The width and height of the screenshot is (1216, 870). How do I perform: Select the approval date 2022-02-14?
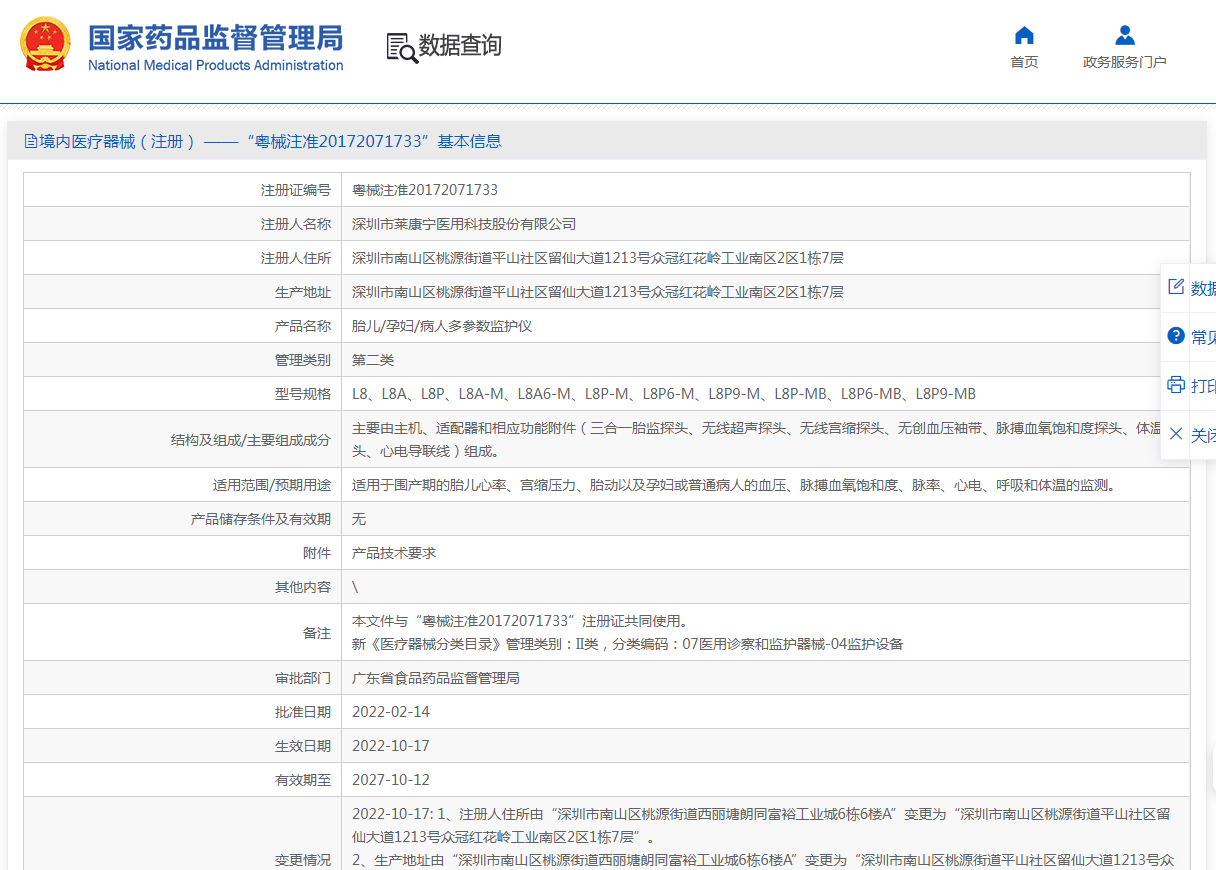click(391, 712)
